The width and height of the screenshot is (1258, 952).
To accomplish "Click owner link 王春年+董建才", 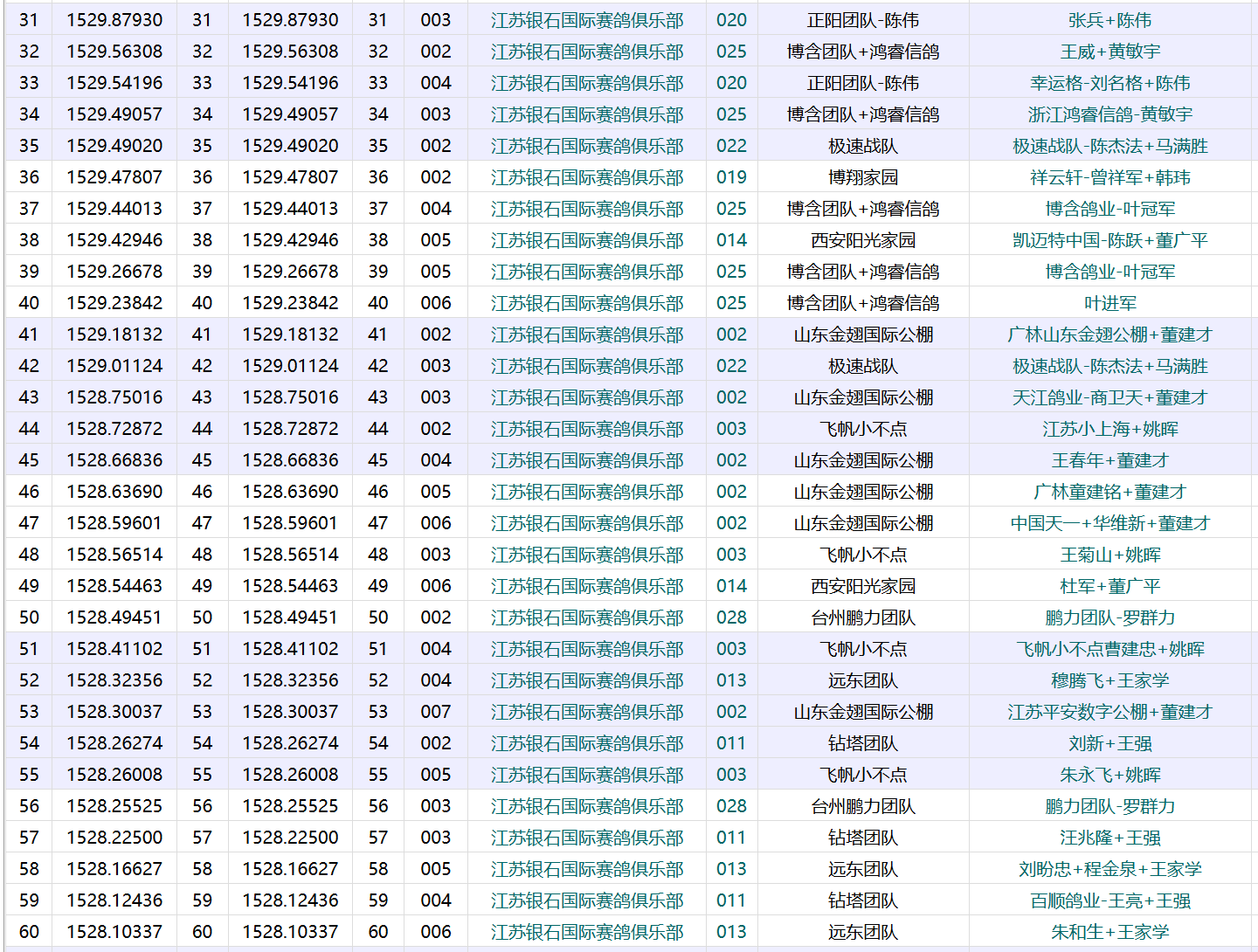I will [1109, 460].
